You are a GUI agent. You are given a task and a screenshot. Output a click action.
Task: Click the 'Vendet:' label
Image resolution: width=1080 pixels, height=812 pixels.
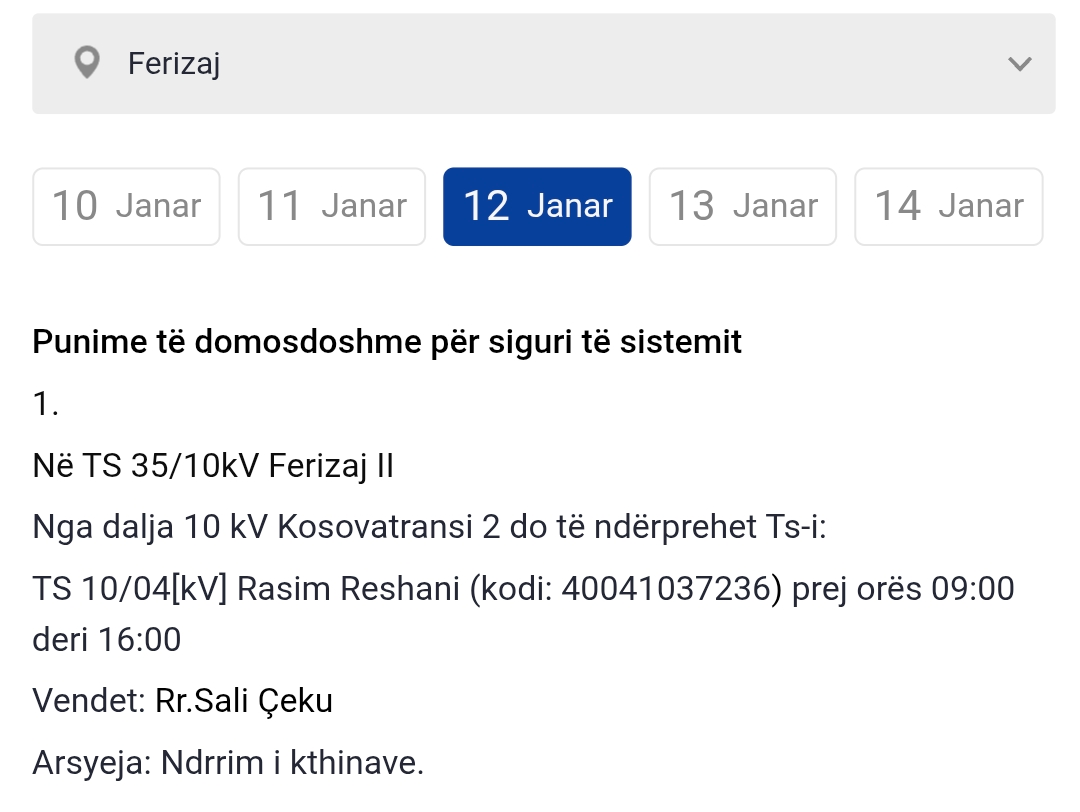pos(89,702)
